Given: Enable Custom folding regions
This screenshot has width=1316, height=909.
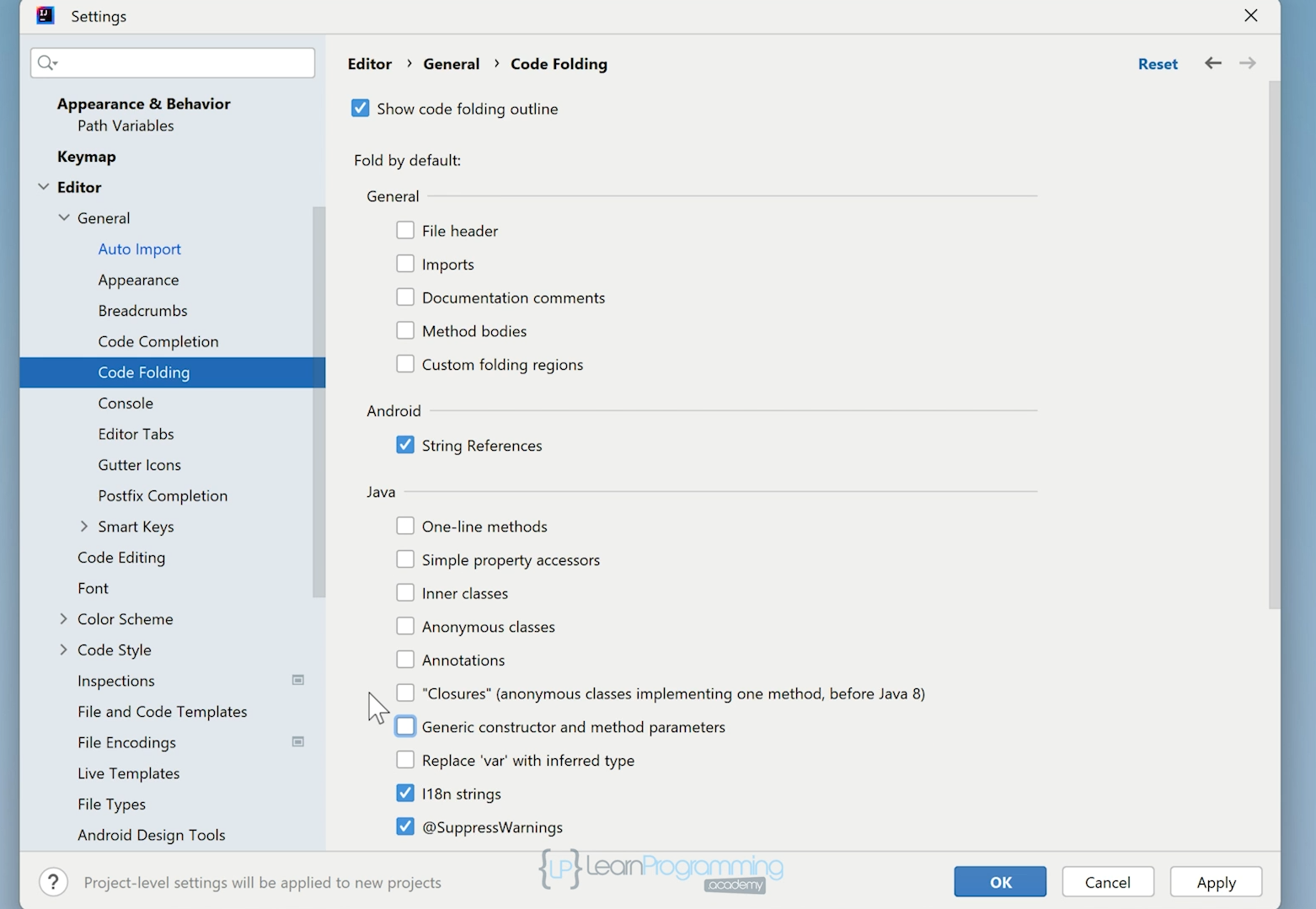Looking at the screenshot, I should (x=405, y=364).
